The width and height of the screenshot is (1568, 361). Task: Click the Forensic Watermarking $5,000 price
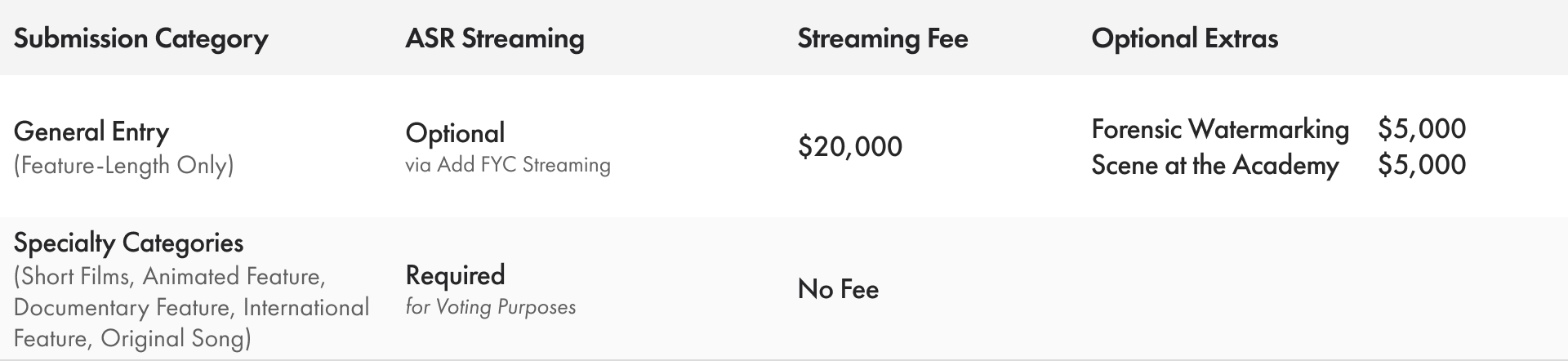1422,129
